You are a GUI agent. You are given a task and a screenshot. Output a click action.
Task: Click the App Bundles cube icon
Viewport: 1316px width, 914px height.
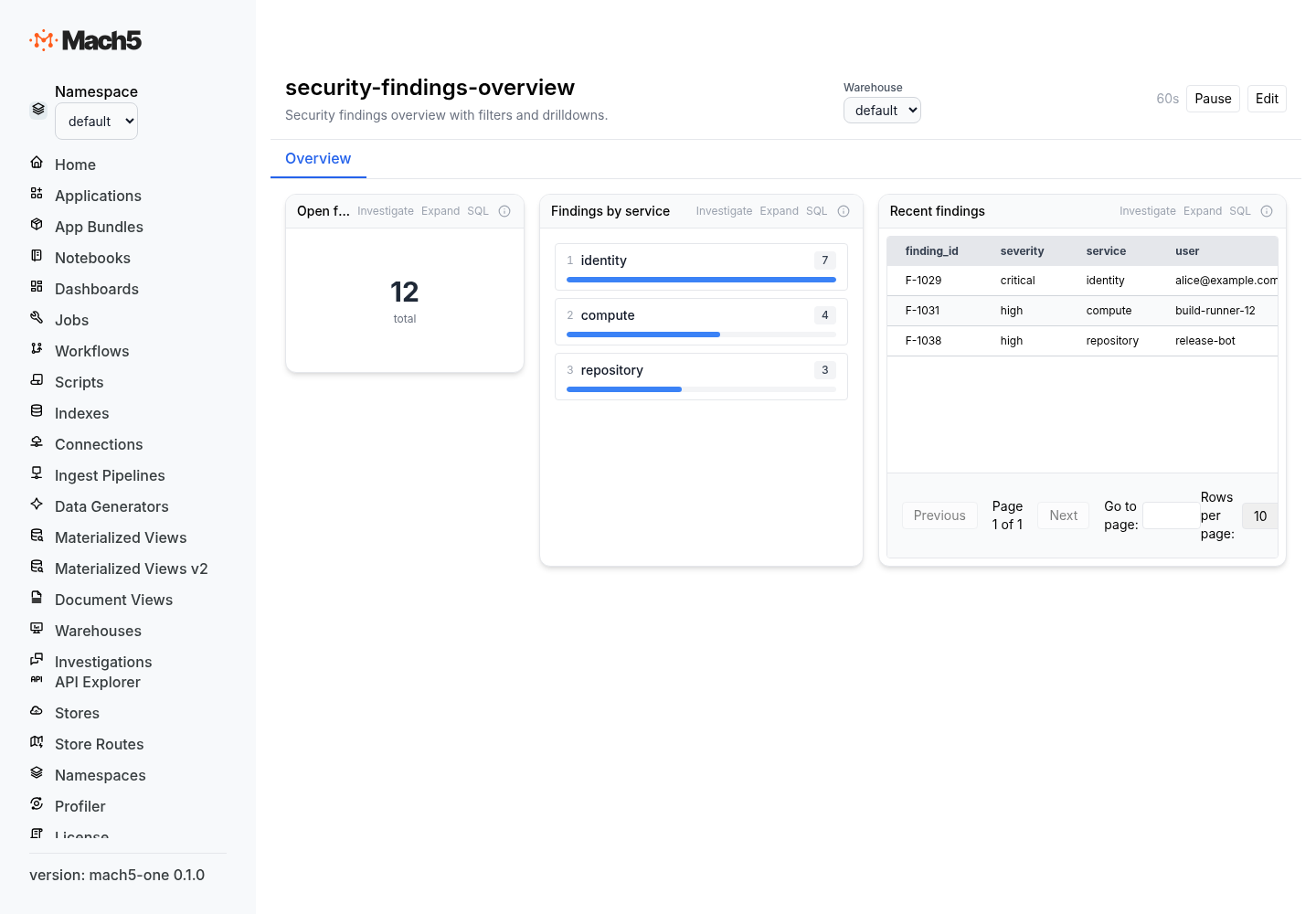tap(37, 225)
